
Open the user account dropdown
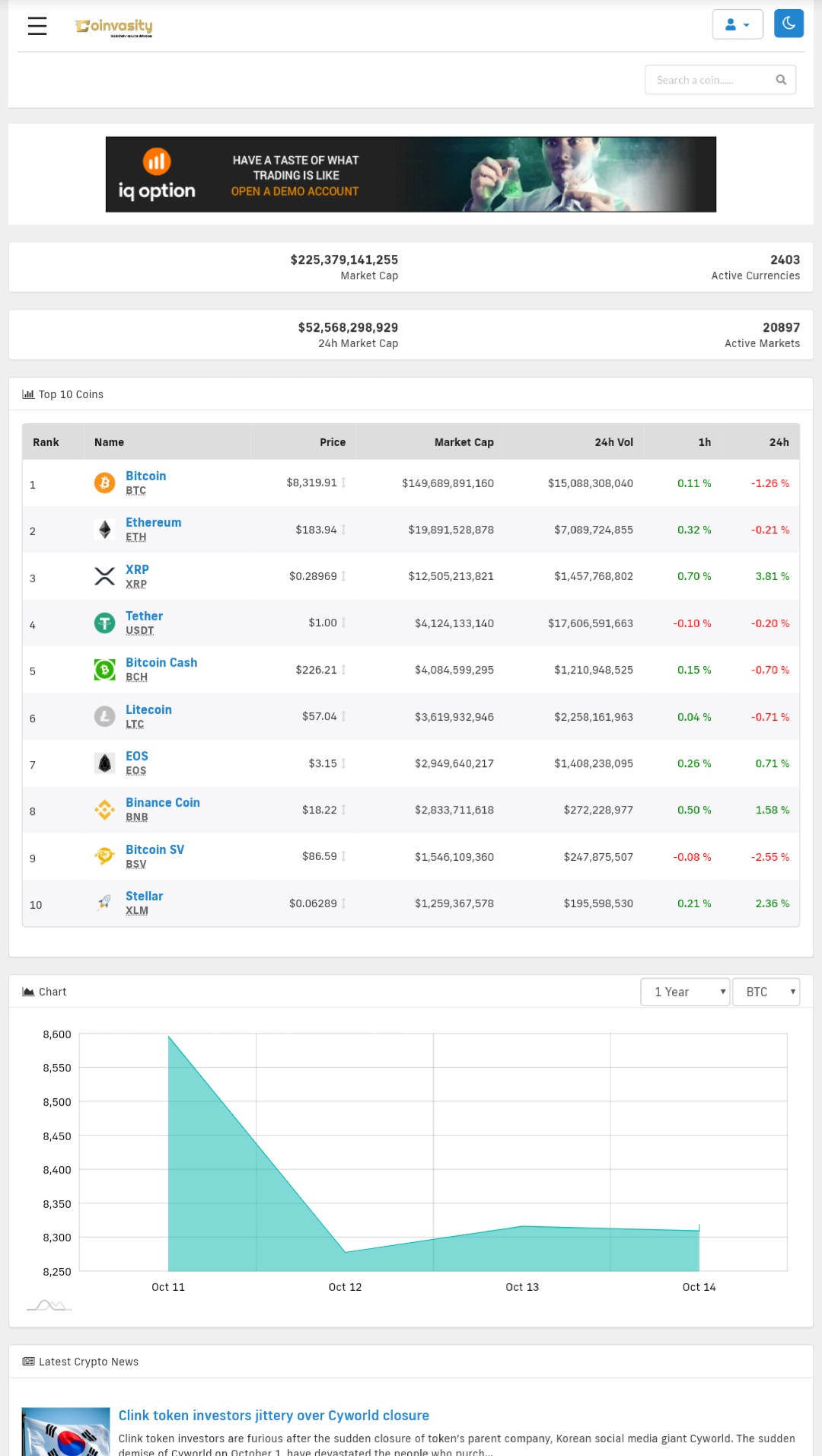(738, 24)
